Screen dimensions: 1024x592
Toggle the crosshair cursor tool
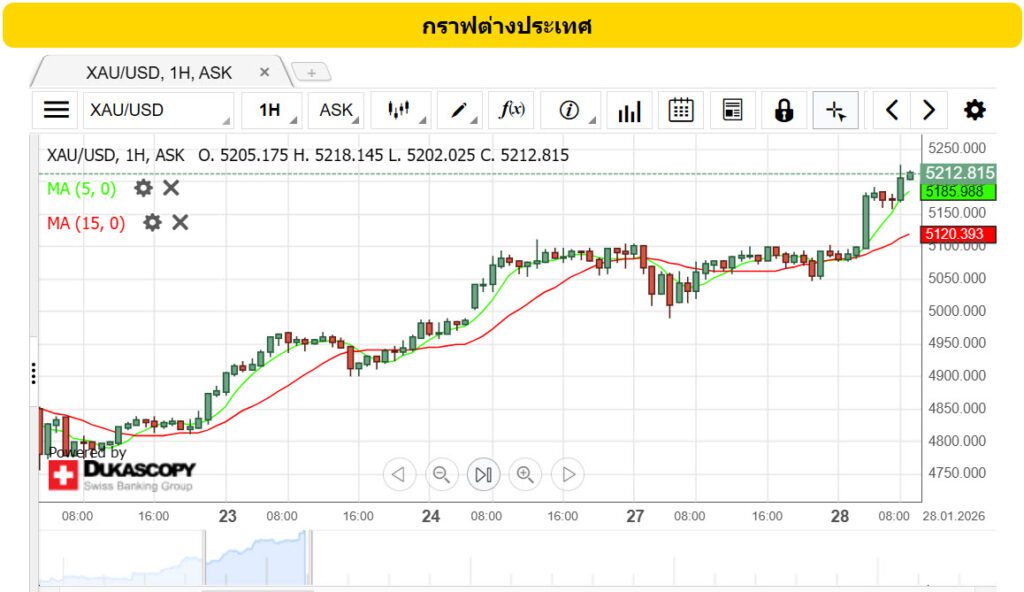click(x=836, y=110)
